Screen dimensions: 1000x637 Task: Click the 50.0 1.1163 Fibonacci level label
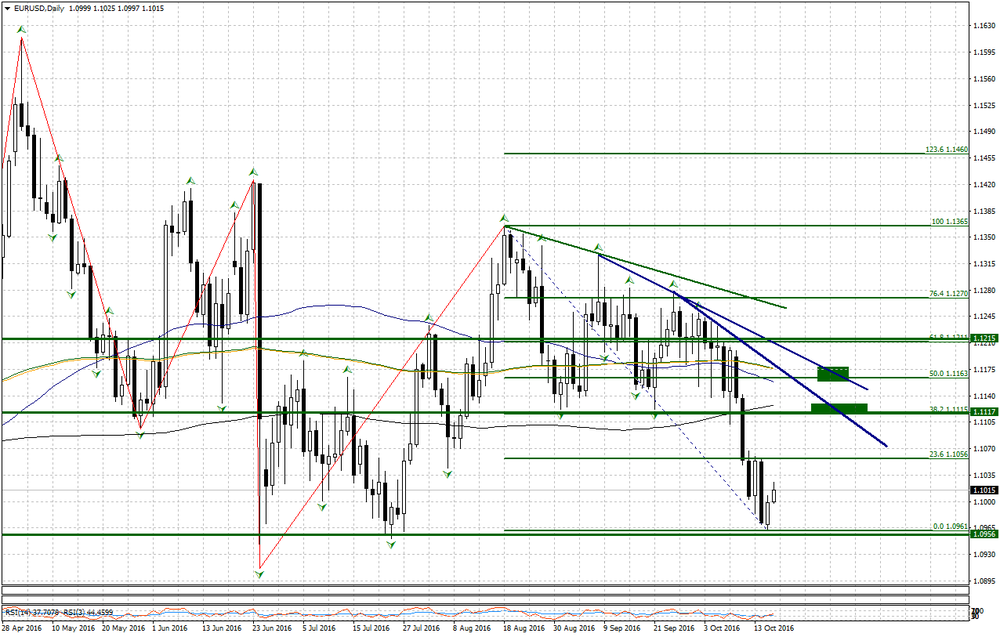(x=946, y=372)
